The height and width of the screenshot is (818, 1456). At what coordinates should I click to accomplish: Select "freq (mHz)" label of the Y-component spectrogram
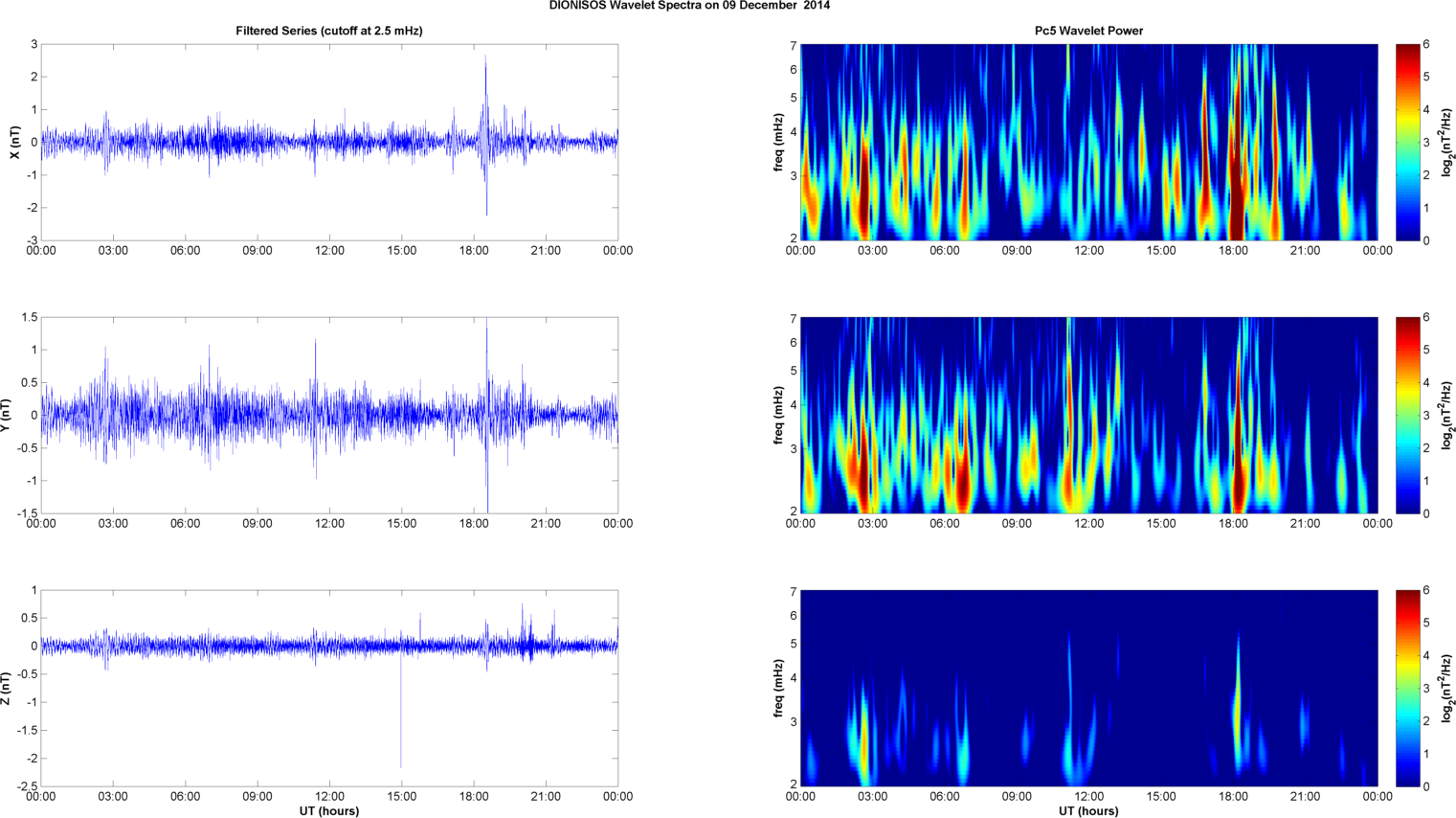[x=779, y=416]
